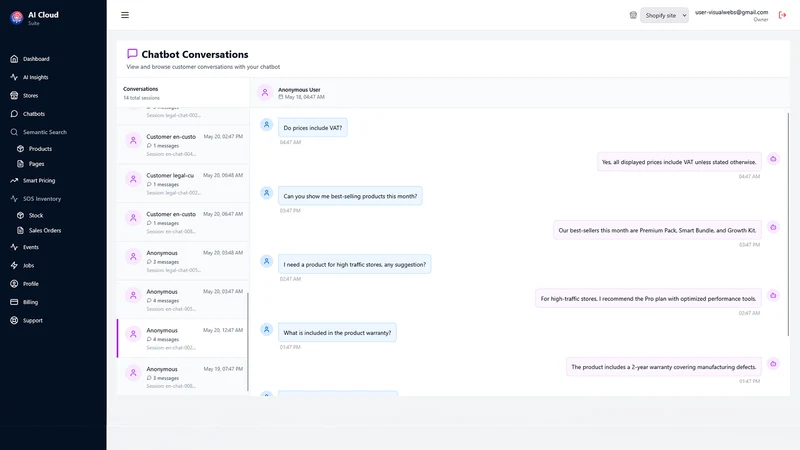
Task: Click the Sales Orders document icon
Action: [x=20, y=230]
